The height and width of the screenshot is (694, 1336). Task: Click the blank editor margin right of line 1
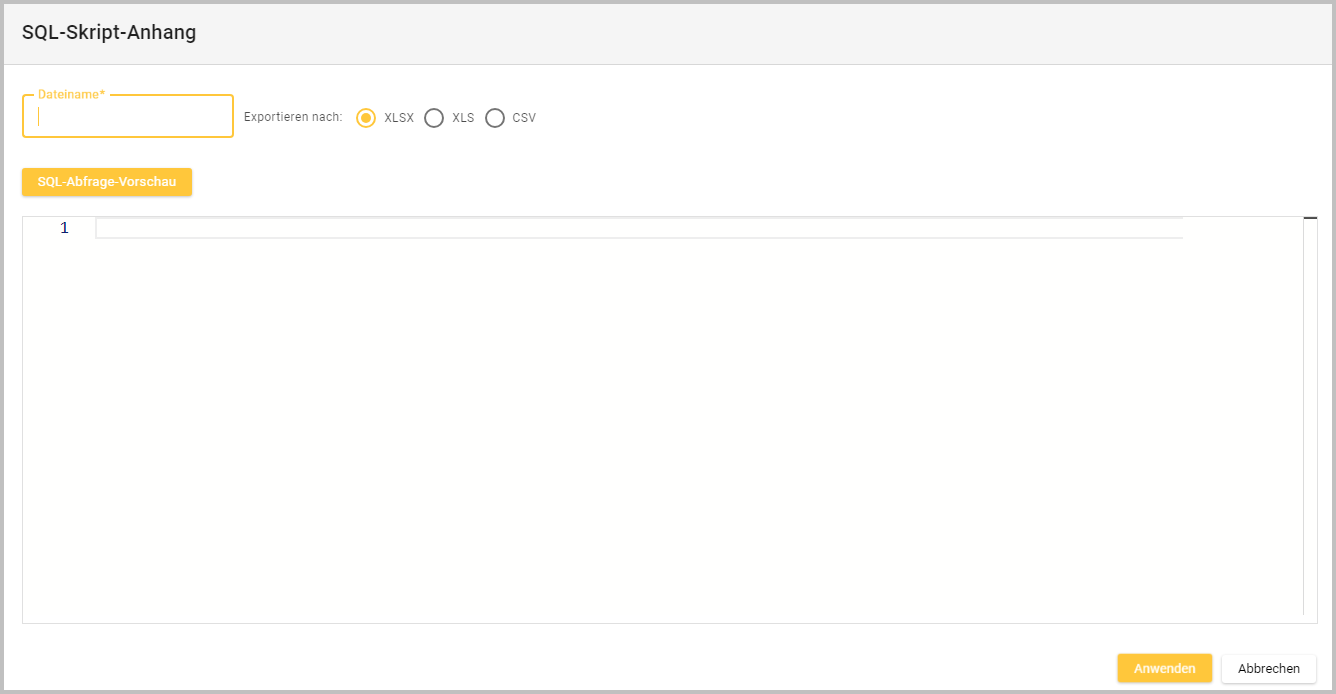pos(1240,228)
